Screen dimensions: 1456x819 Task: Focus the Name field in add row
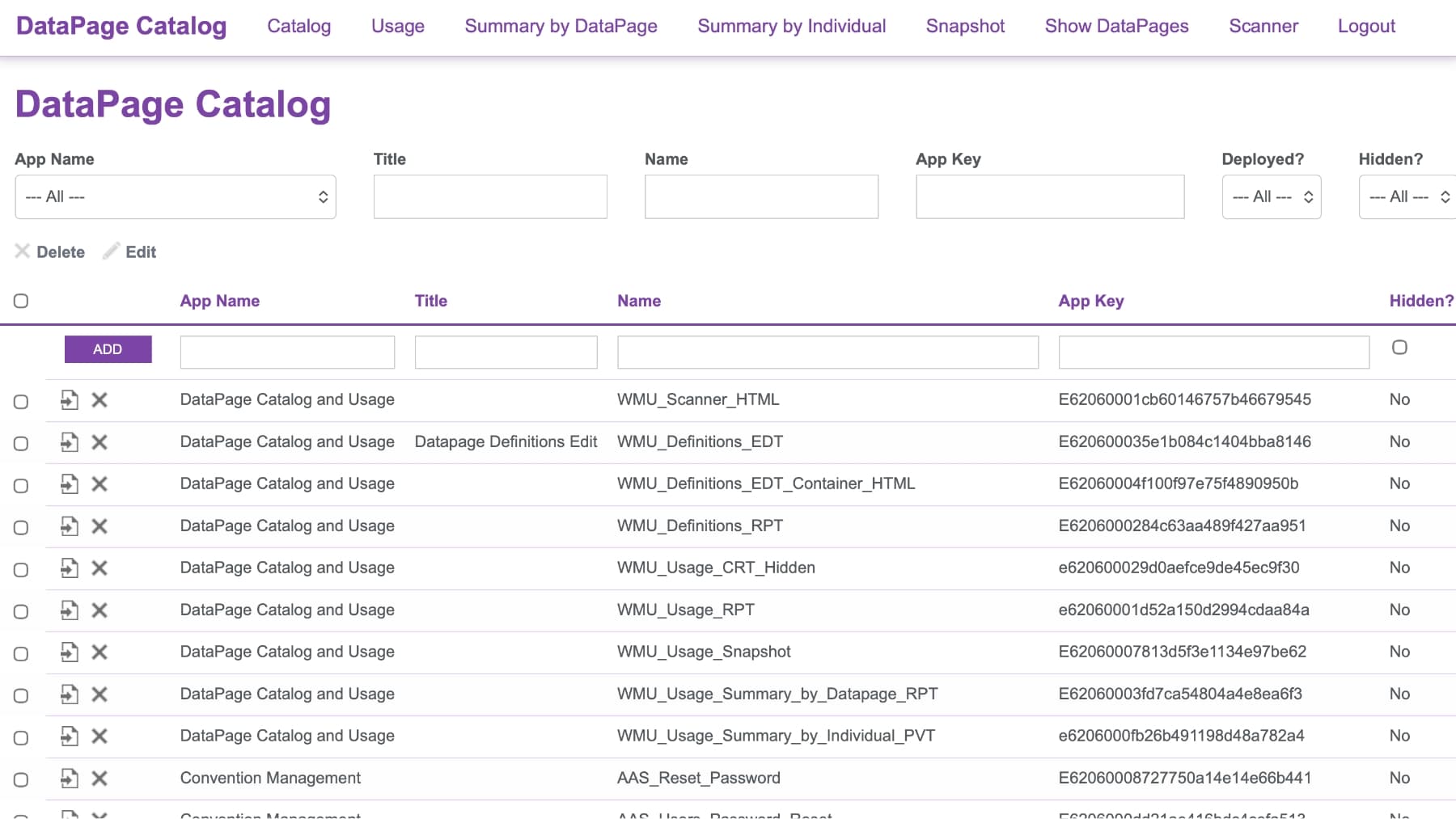pos(827,353)
